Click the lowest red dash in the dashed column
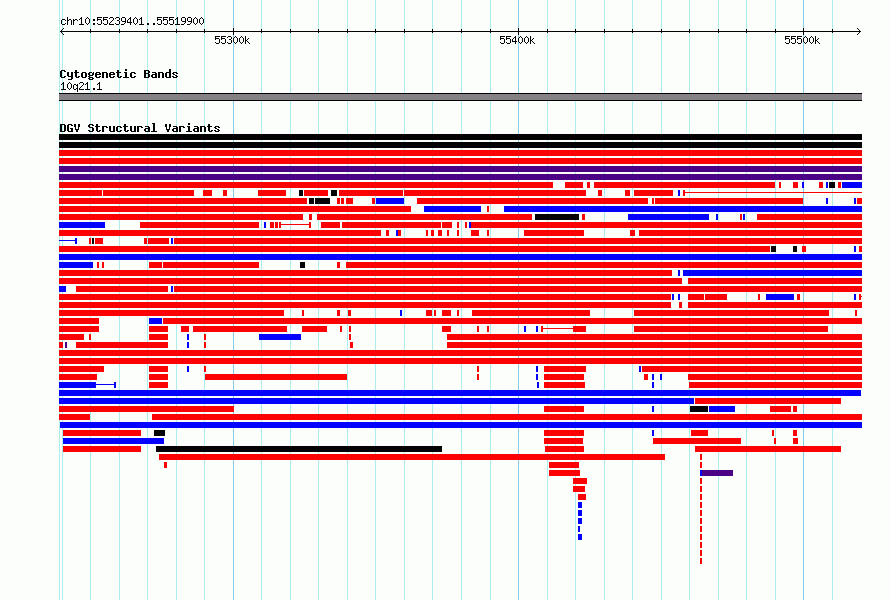890x600 pixels. 701,561
